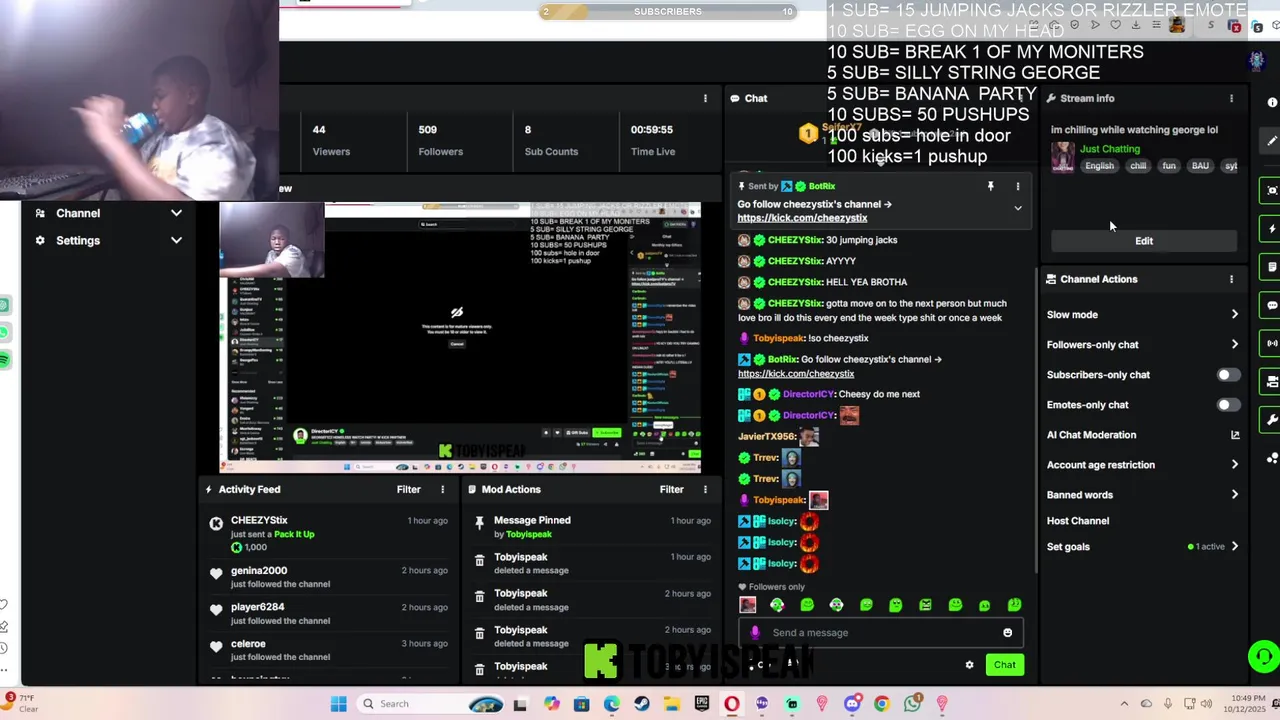Open Epic Games launcher from taskbar
Image resolution: width=1280 pixels, height=720 pixels.
[x=702, y=704]
